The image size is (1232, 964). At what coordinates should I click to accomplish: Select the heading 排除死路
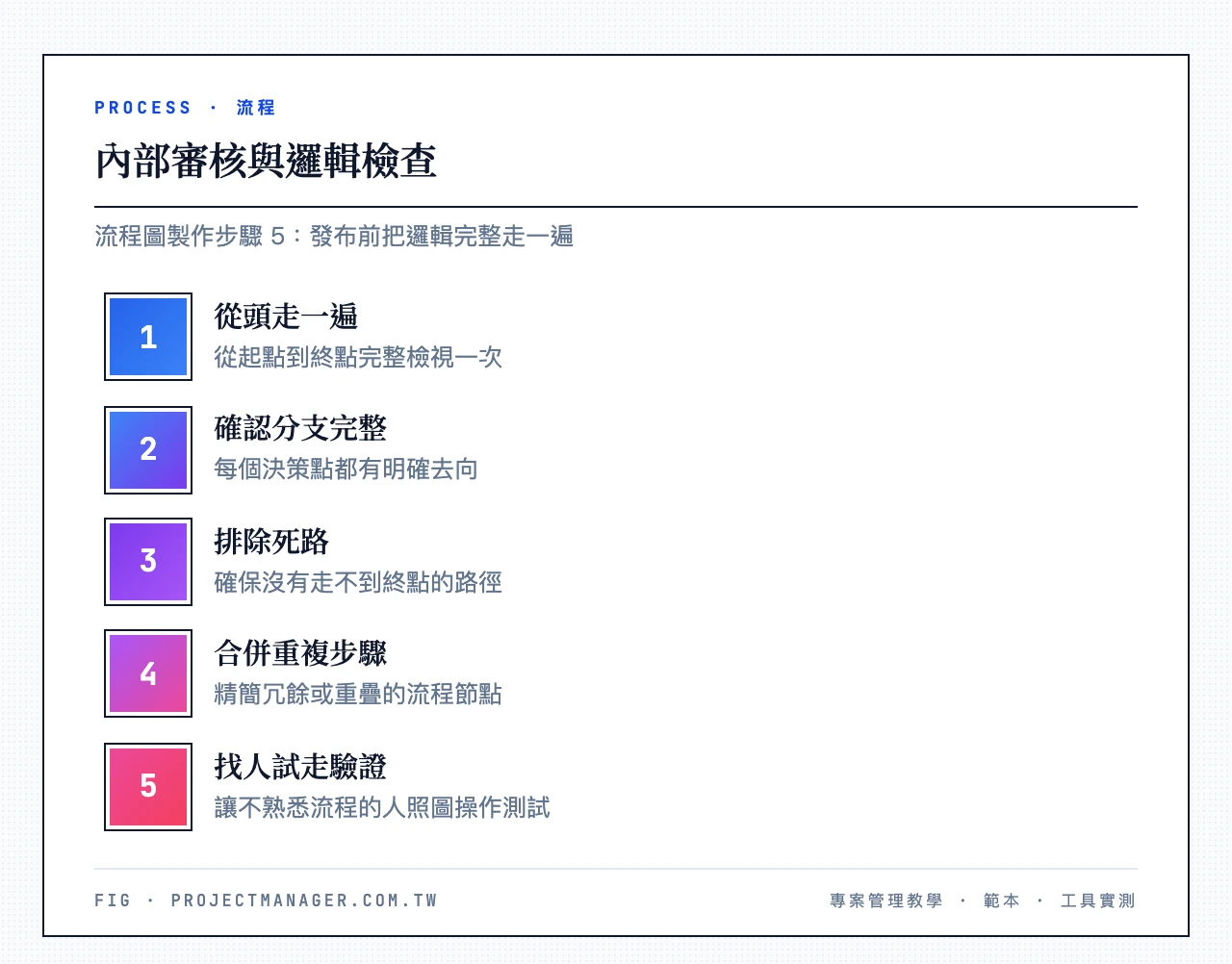(271, 542)
